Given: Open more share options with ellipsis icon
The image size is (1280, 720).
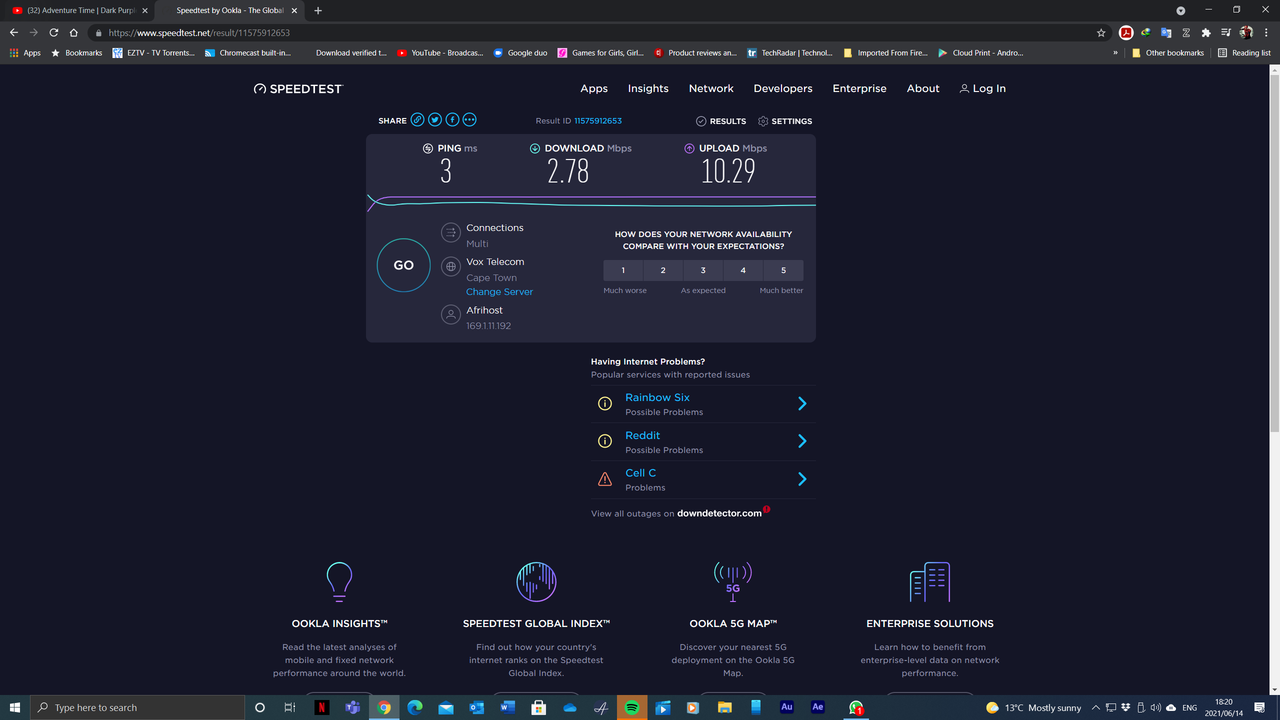Looking at the screenshot, I should point(469,120).
